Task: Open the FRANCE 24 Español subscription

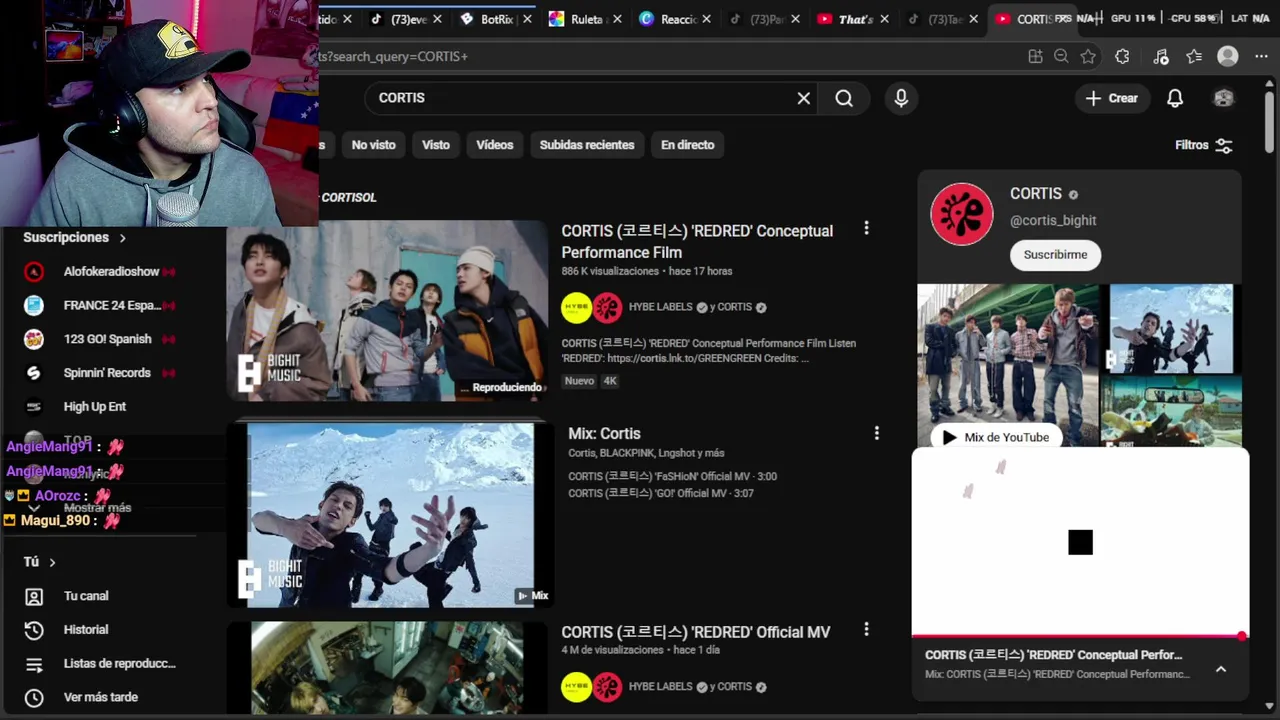Action: (x=112, y=306)
